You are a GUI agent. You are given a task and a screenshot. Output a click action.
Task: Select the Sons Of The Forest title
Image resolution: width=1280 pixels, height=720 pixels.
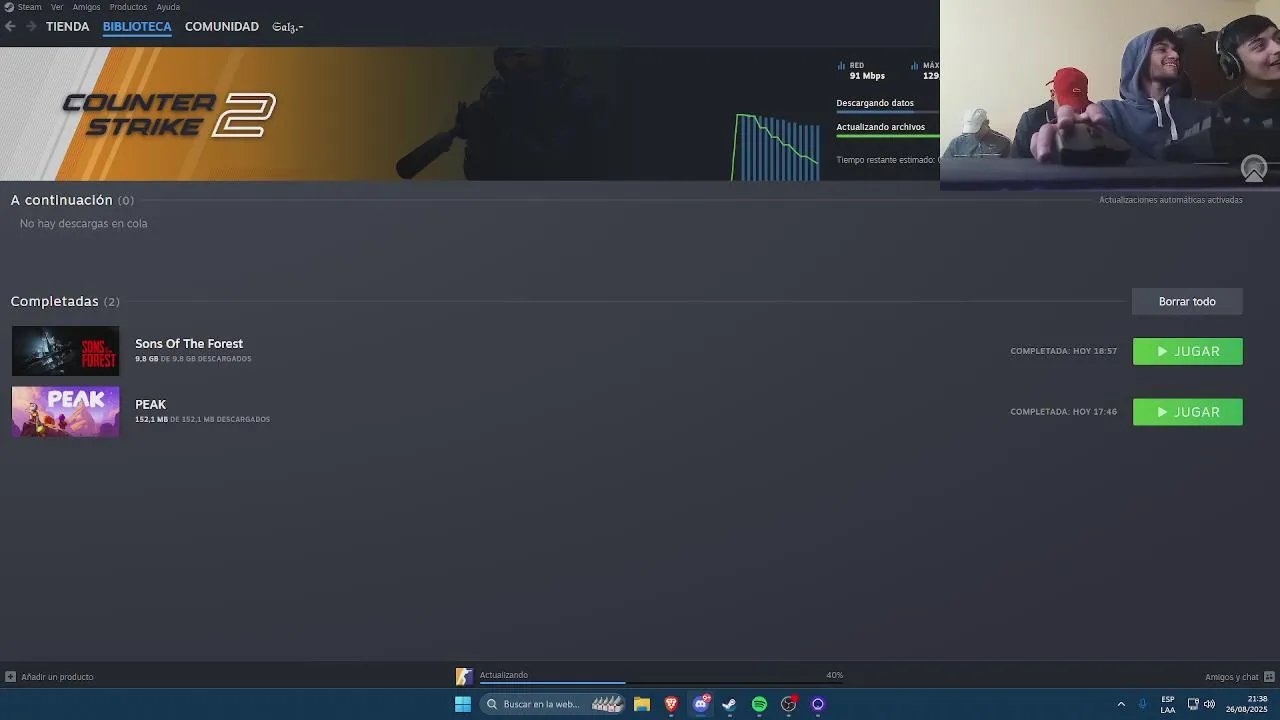point(189,343)
